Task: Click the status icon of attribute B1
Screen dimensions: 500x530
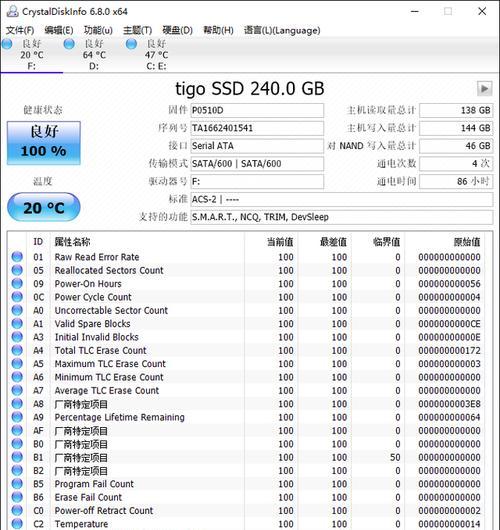Action: tap(17, 457)
